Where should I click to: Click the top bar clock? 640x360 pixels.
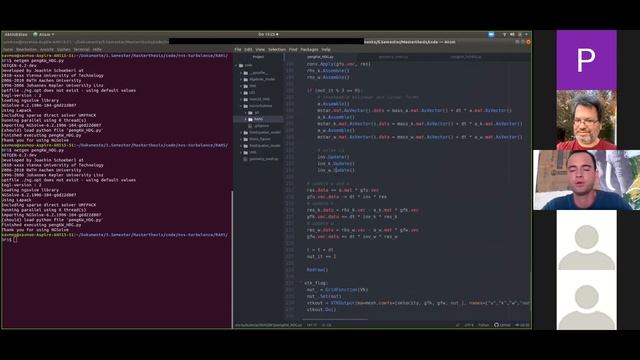(x=268, y=35)
